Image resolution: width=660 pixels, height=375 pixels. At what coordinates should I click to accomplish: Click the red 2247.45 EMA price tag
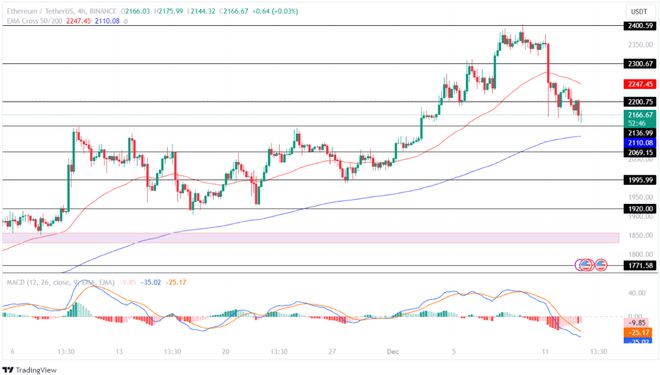pos(639,84)
